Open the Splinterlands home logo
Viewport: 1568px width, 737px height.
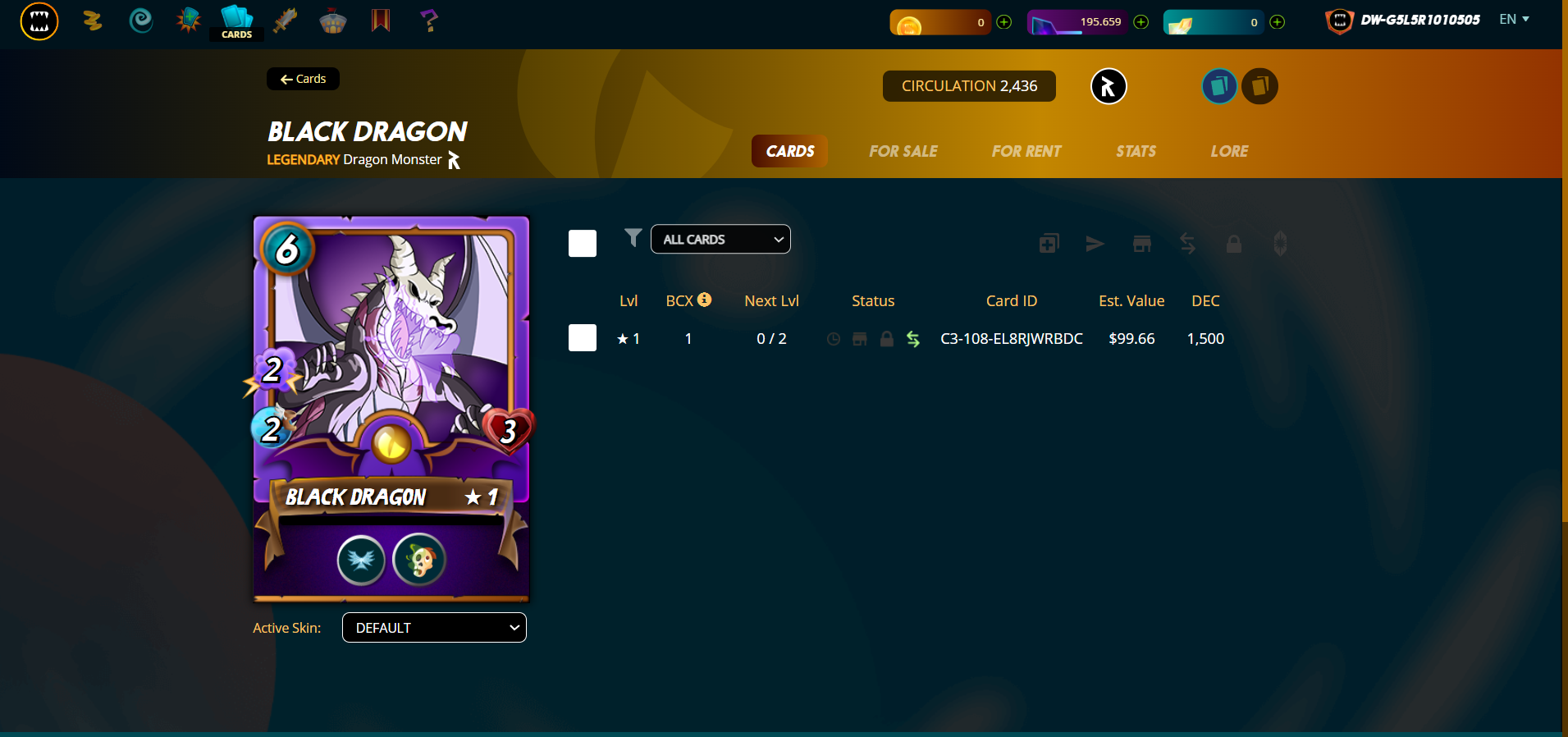(39, 21)
